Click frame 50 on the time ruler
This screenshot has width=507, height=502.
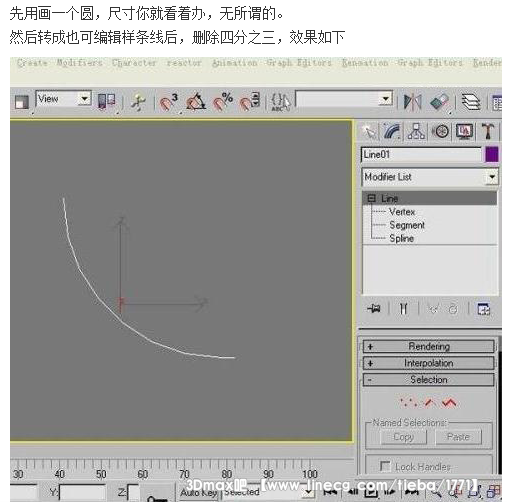101,473
